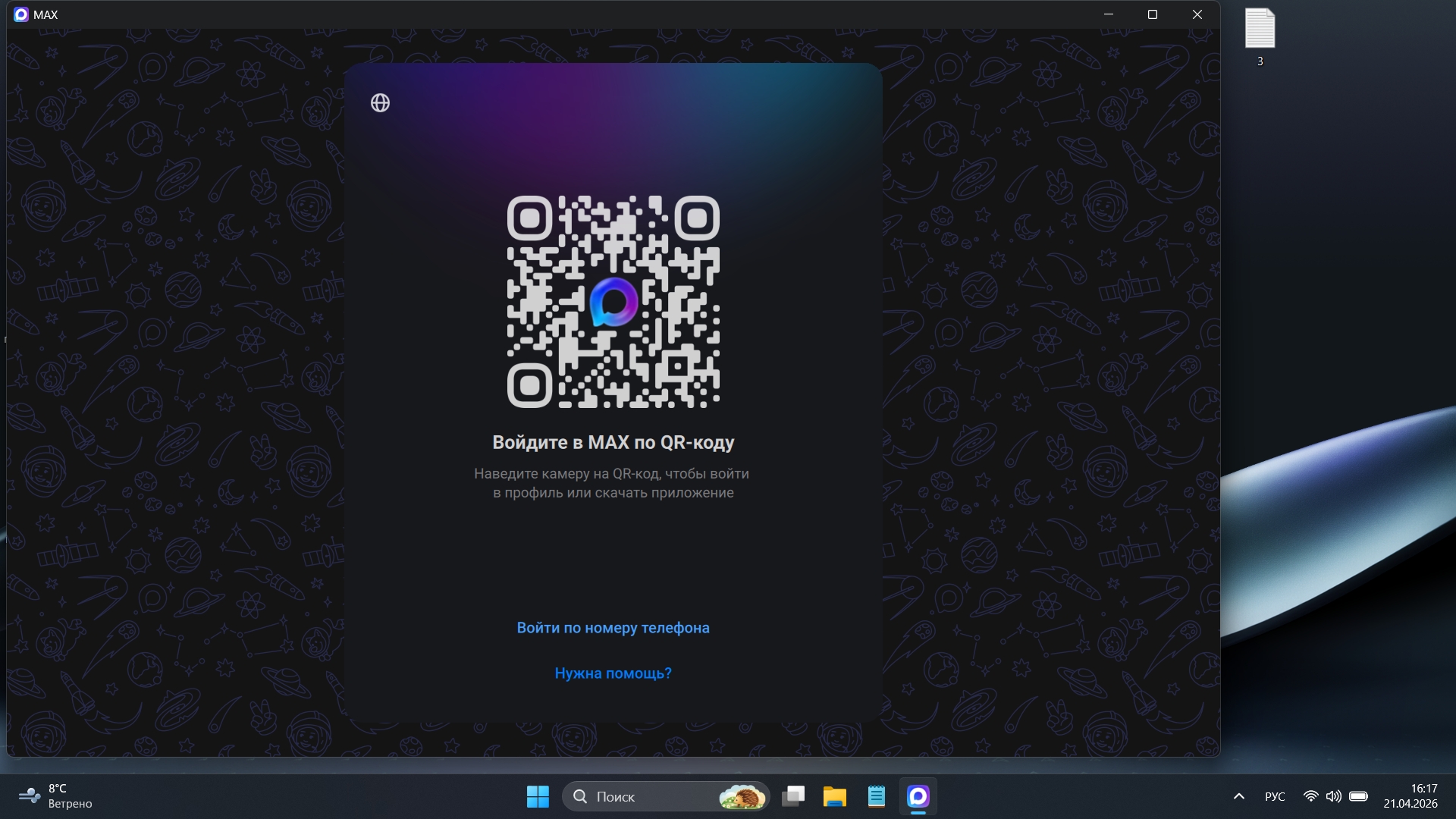Viewport: 1456px width, 819px height.
Task: Click the login QR code image
Action: [613, 302]
